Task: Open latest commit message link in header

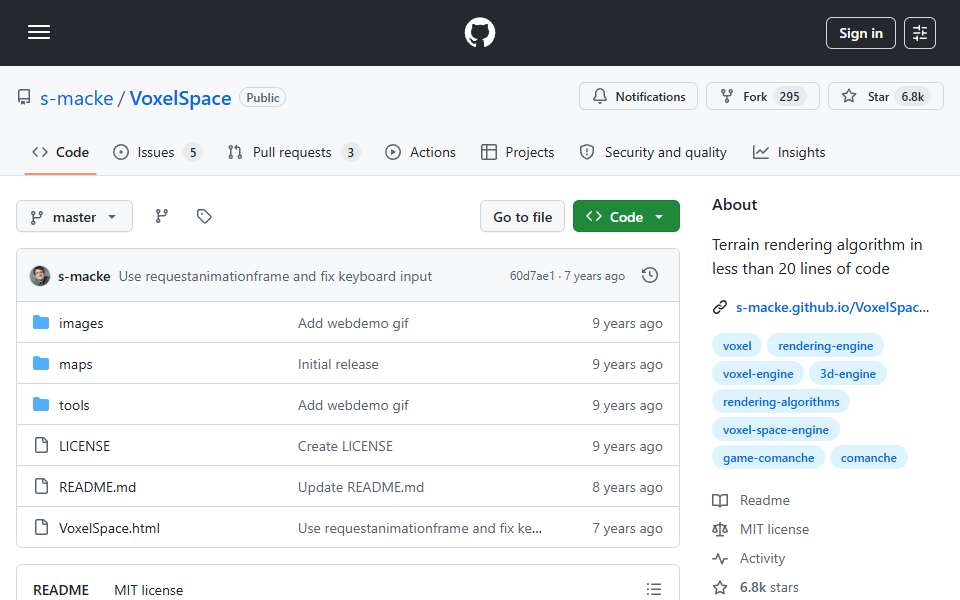Action: point(275,277)
